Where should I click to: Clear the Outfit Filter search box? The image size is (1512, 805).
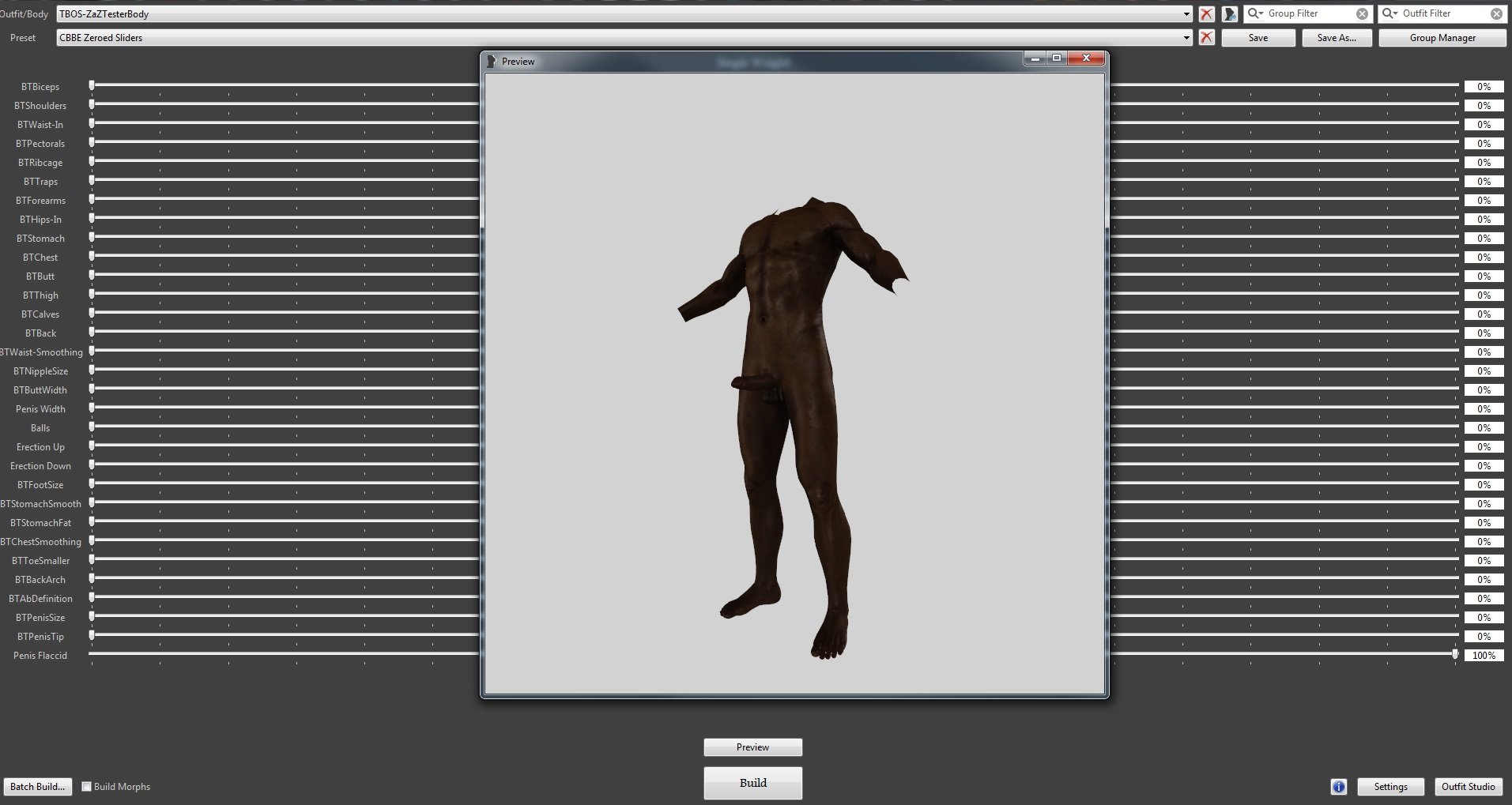1496,13
